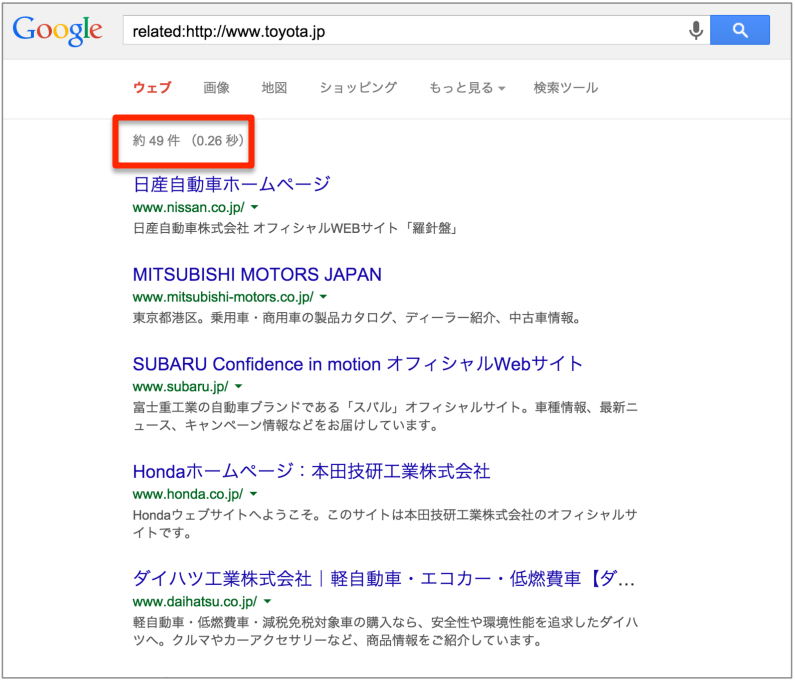Viewport: 795px width, 682px height.
Task: Select the ウェブ tab
Action: [152, 88]
